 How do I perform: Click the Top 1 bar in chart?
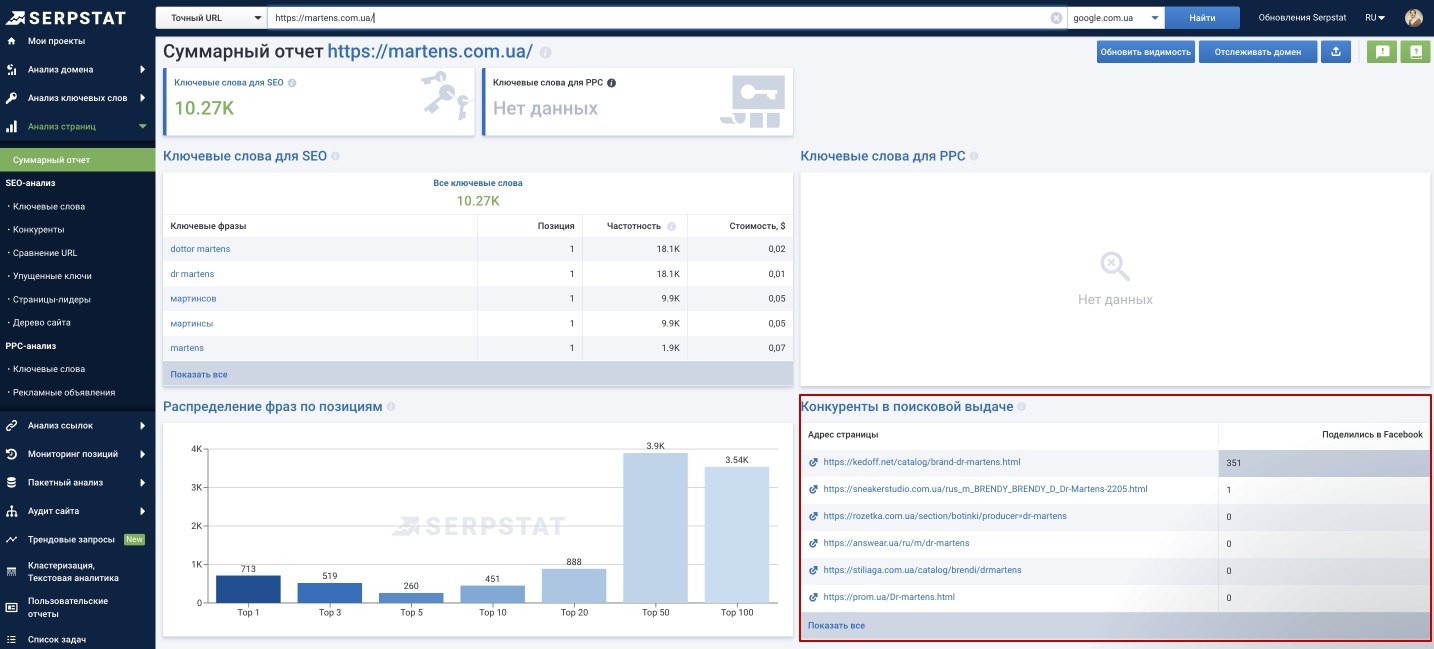coord(249,589)
